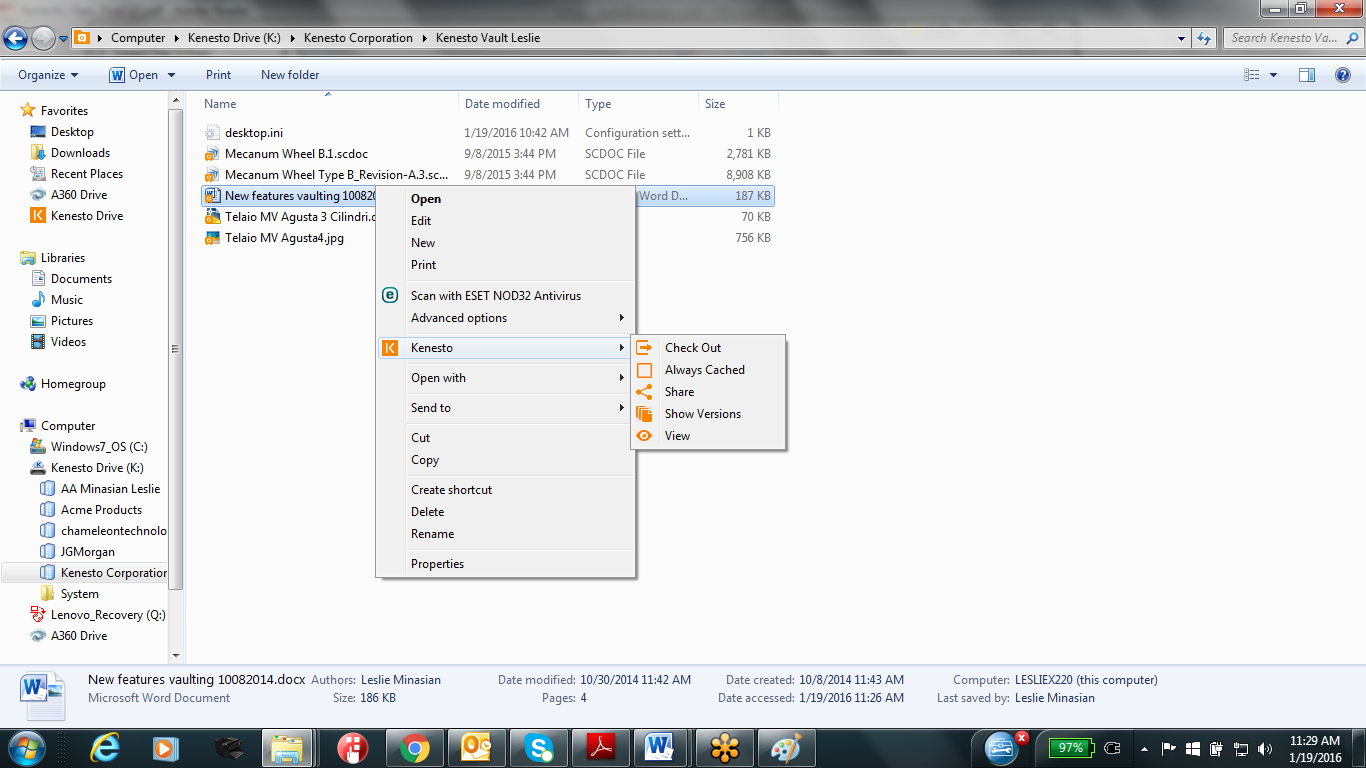Choose Open from the context menu
The height and width of the screenshot is (768, 1366).
[426, 199]
